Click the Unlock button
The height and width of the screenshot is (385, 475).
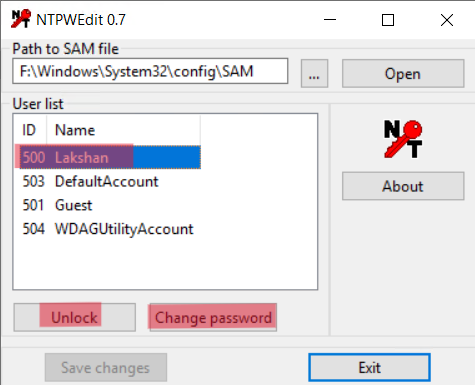[75, 317]
